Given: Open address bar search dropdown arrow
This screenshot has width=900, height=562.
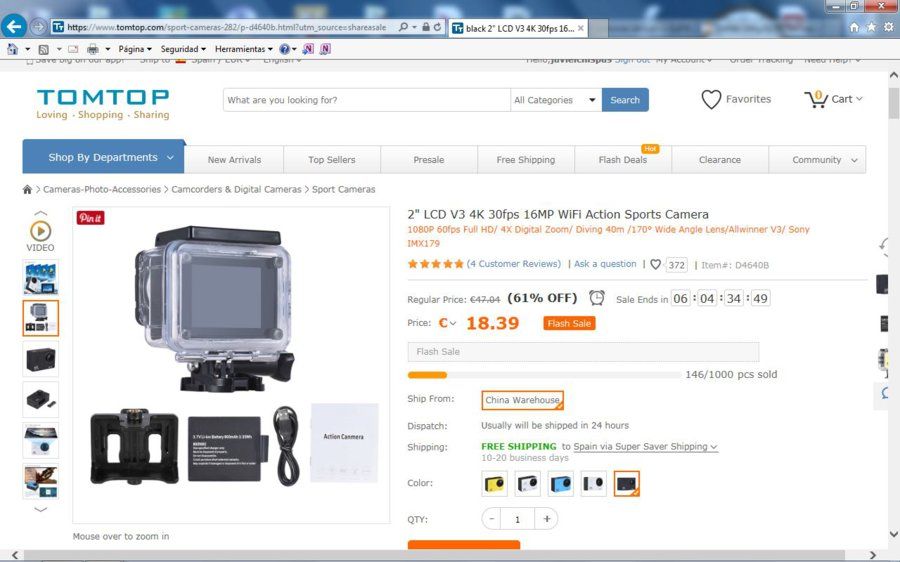Looking at the screenshot, I should [414, 27].
